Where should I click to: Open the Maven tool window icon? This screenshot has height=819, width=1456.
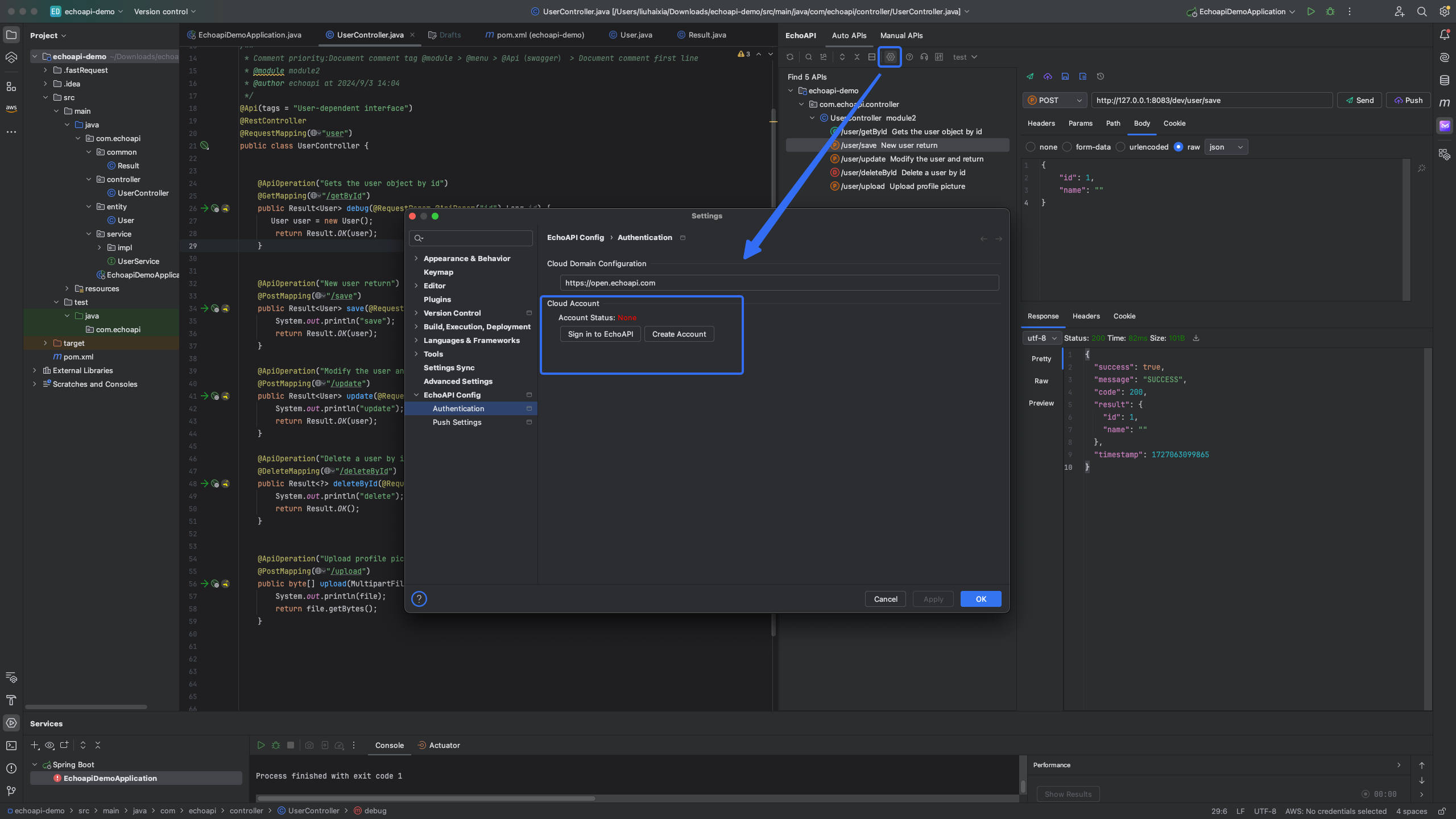pyautogui.click(x=1444, y=103)
